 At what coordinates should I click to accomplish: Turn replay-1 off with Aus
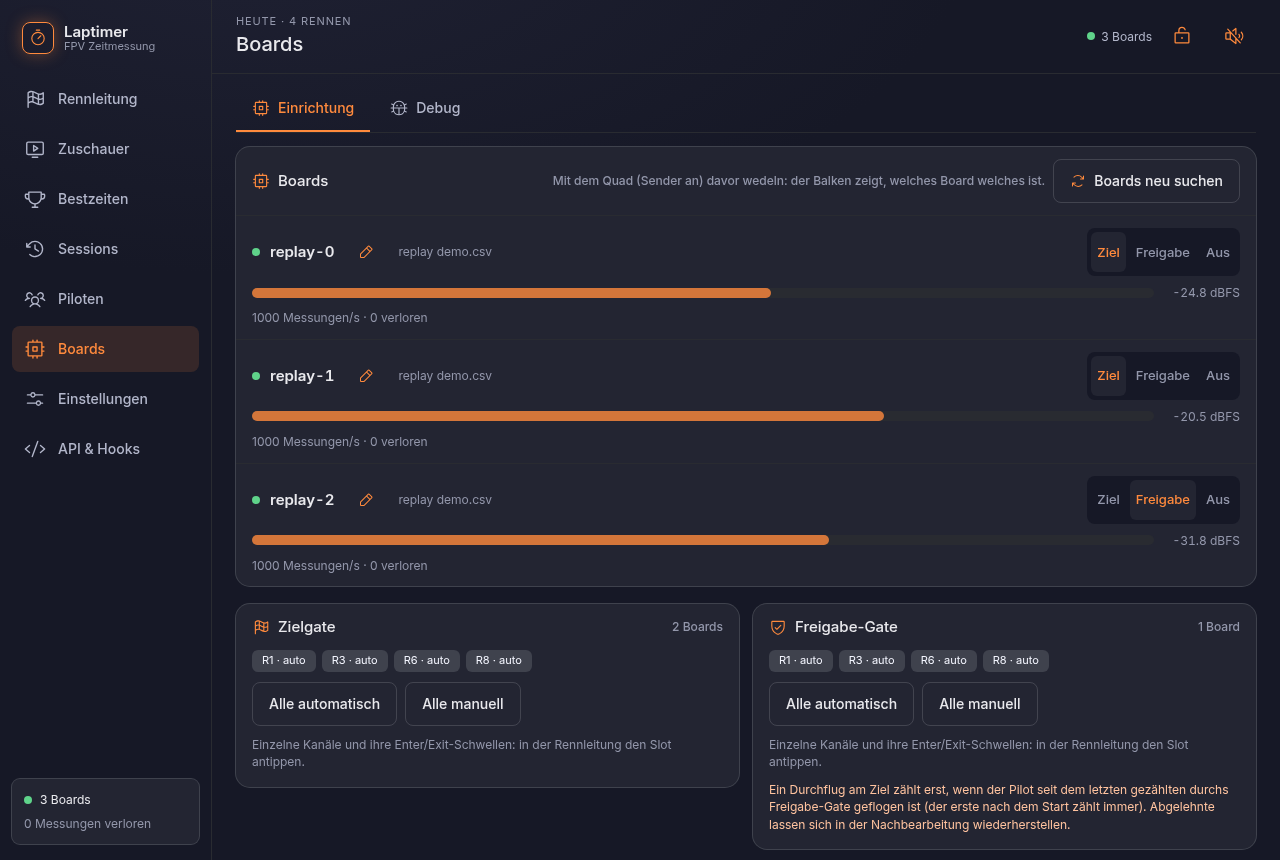[1218, 376]
